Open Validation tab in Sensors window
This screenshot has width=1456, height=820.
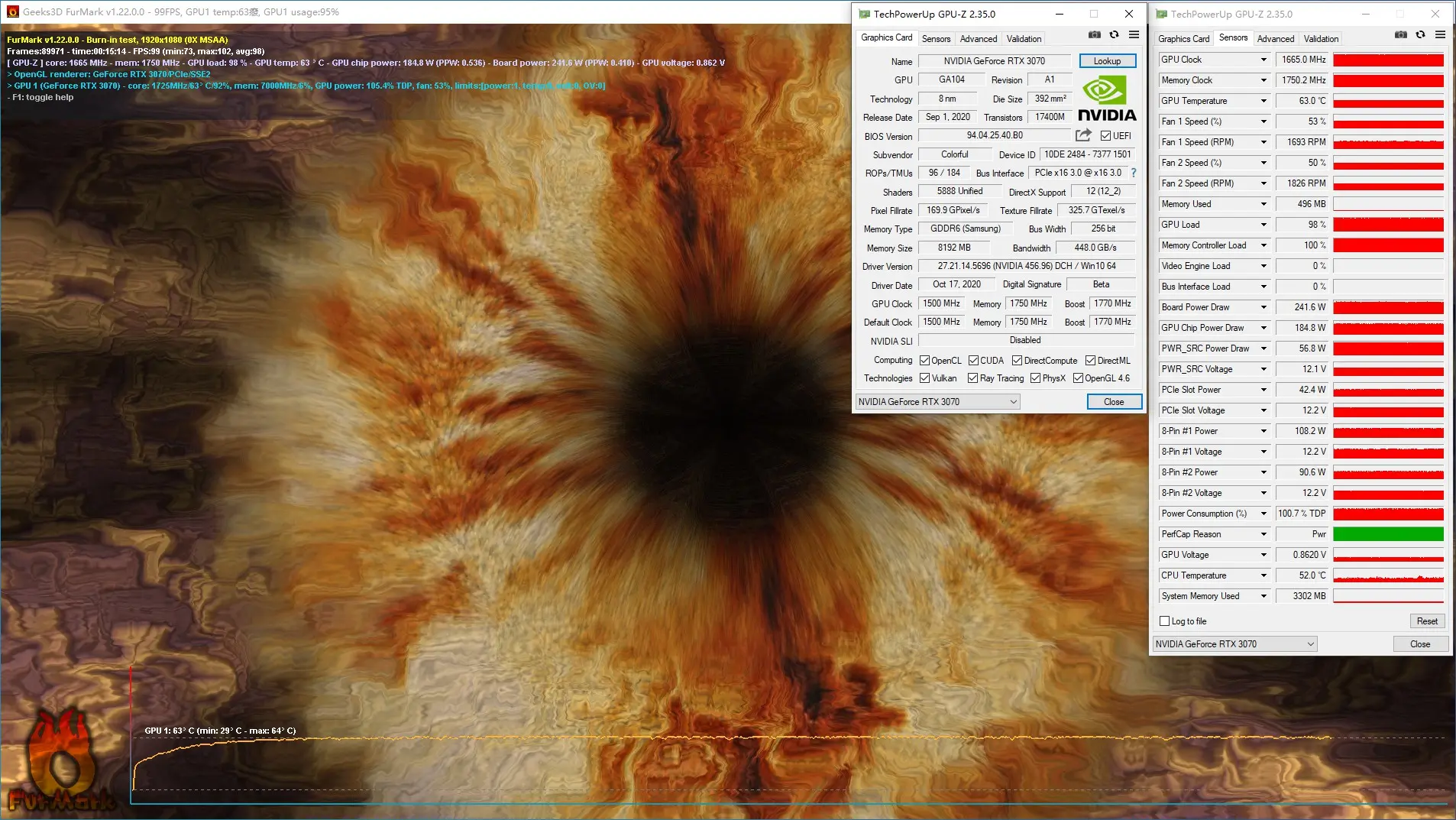tap(1321, 39)
